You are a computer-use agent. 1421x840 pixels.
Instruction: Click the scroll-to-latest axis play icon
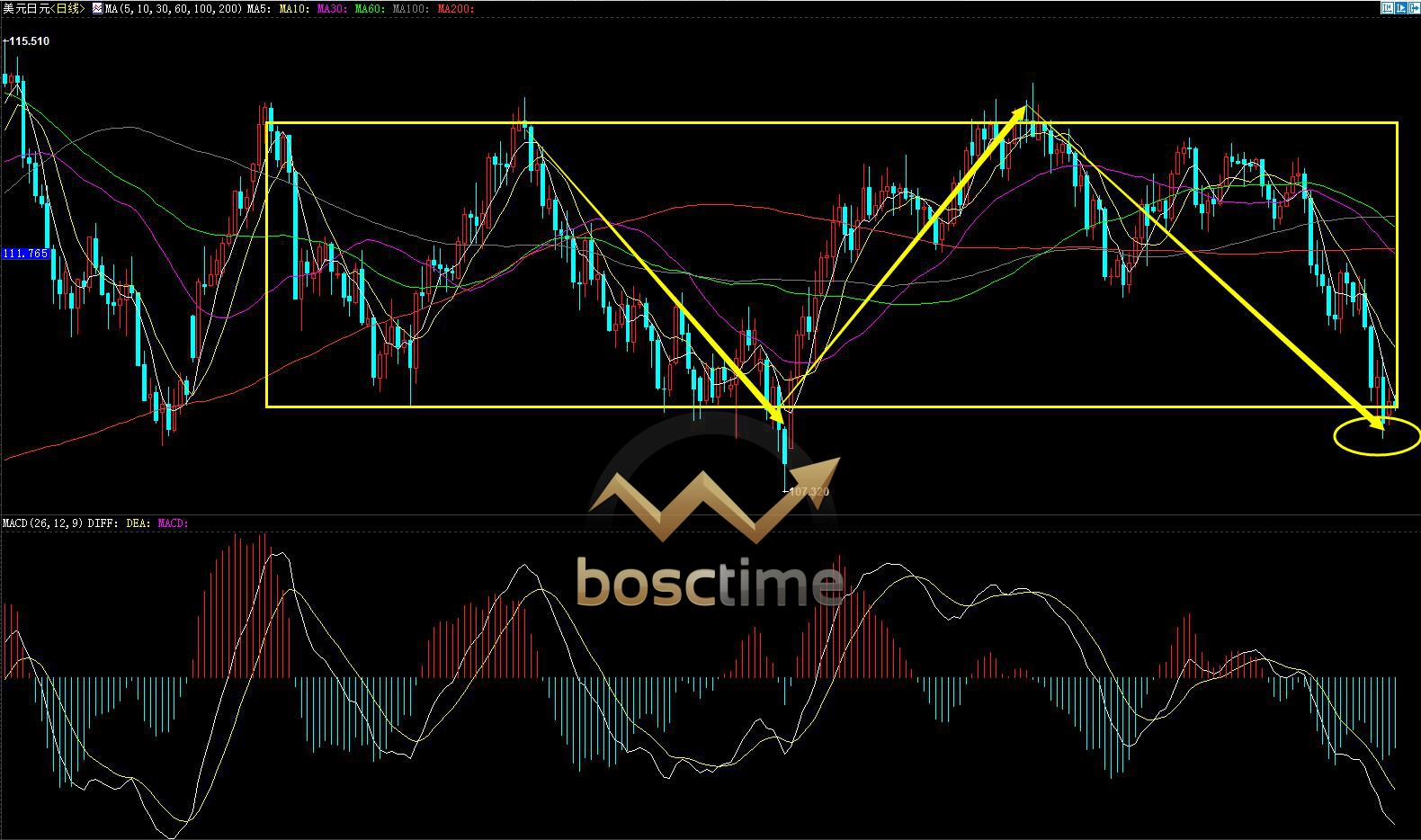click(x=1401, y=8)
